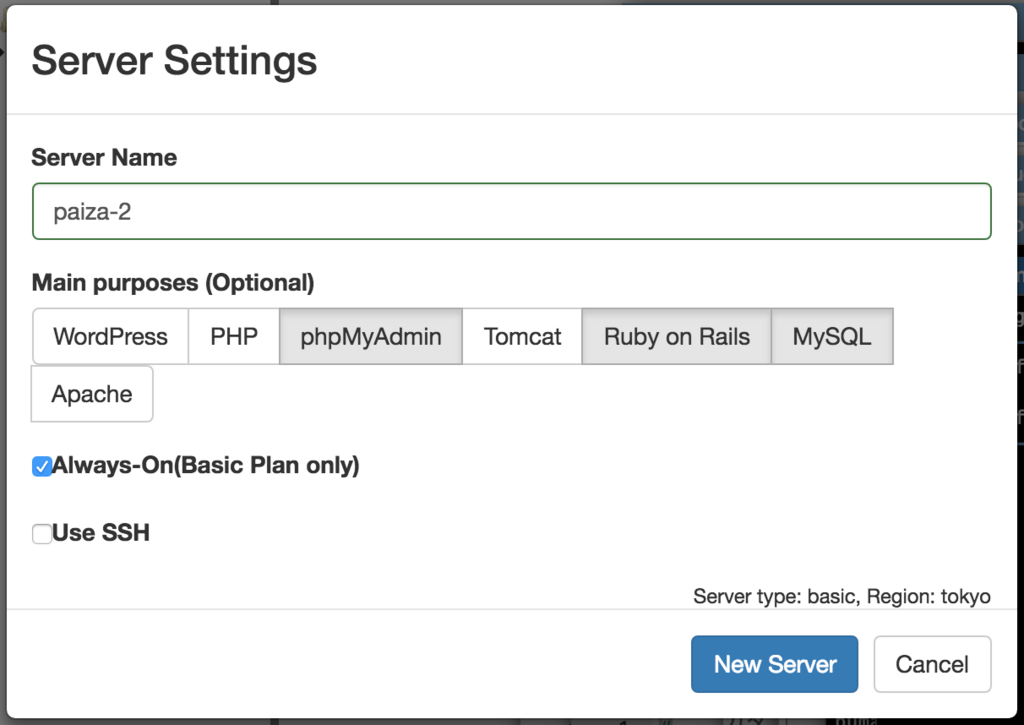The width and height of the screenshot is (1024, 725).
Task: Turn off the MySQL purpose button
Action: (832, 337)
